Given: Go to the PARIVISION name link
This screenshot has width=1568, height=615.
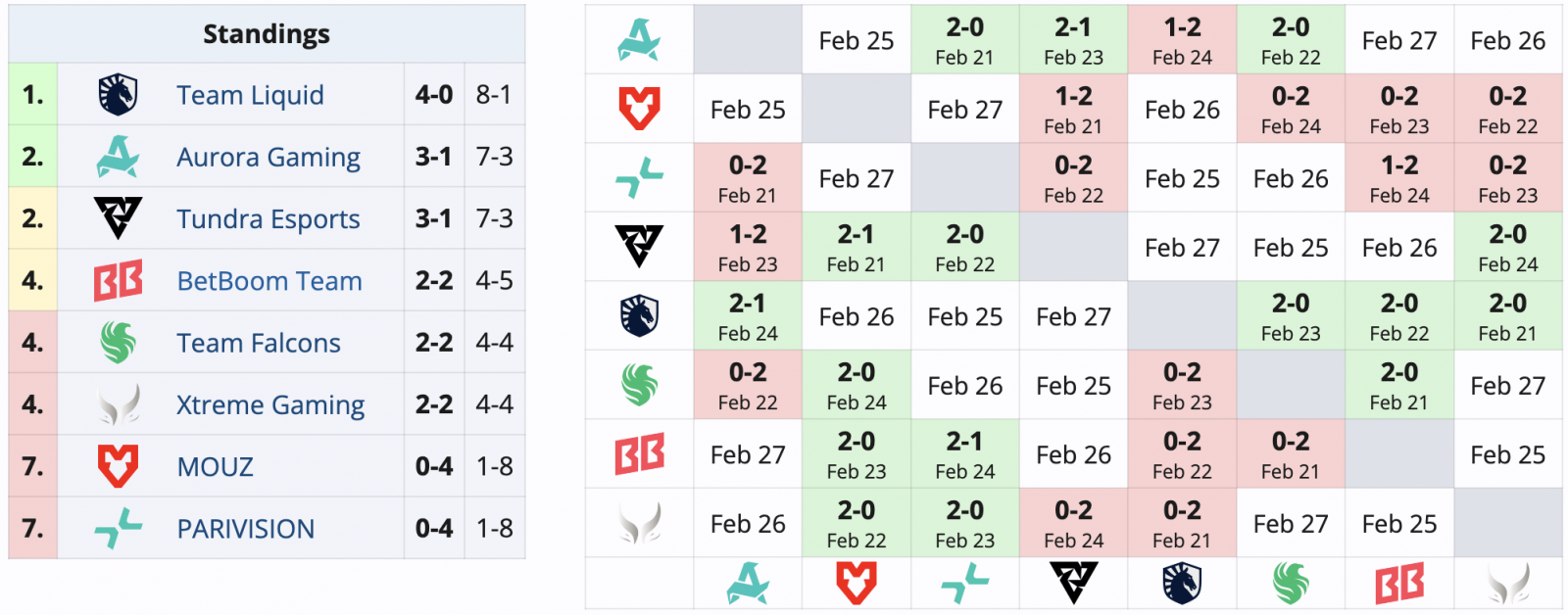Looking at the screenshot, I should (246, 529).
